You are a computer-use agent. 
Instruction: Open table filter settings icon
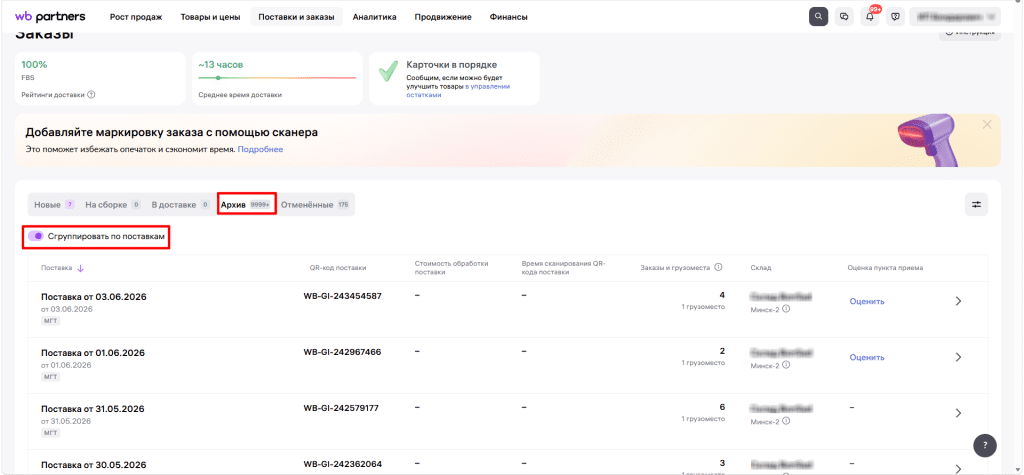[976, 205]
